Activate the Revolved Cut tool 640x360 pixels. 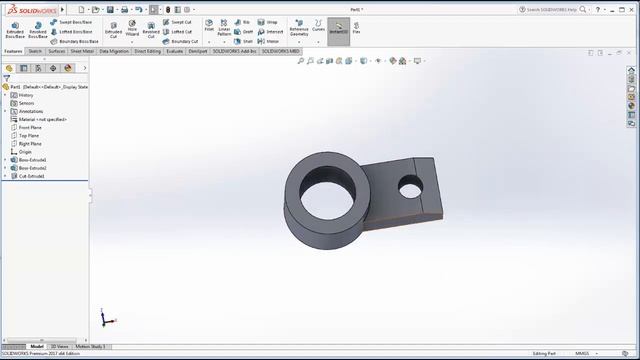[x=151, y=30]
